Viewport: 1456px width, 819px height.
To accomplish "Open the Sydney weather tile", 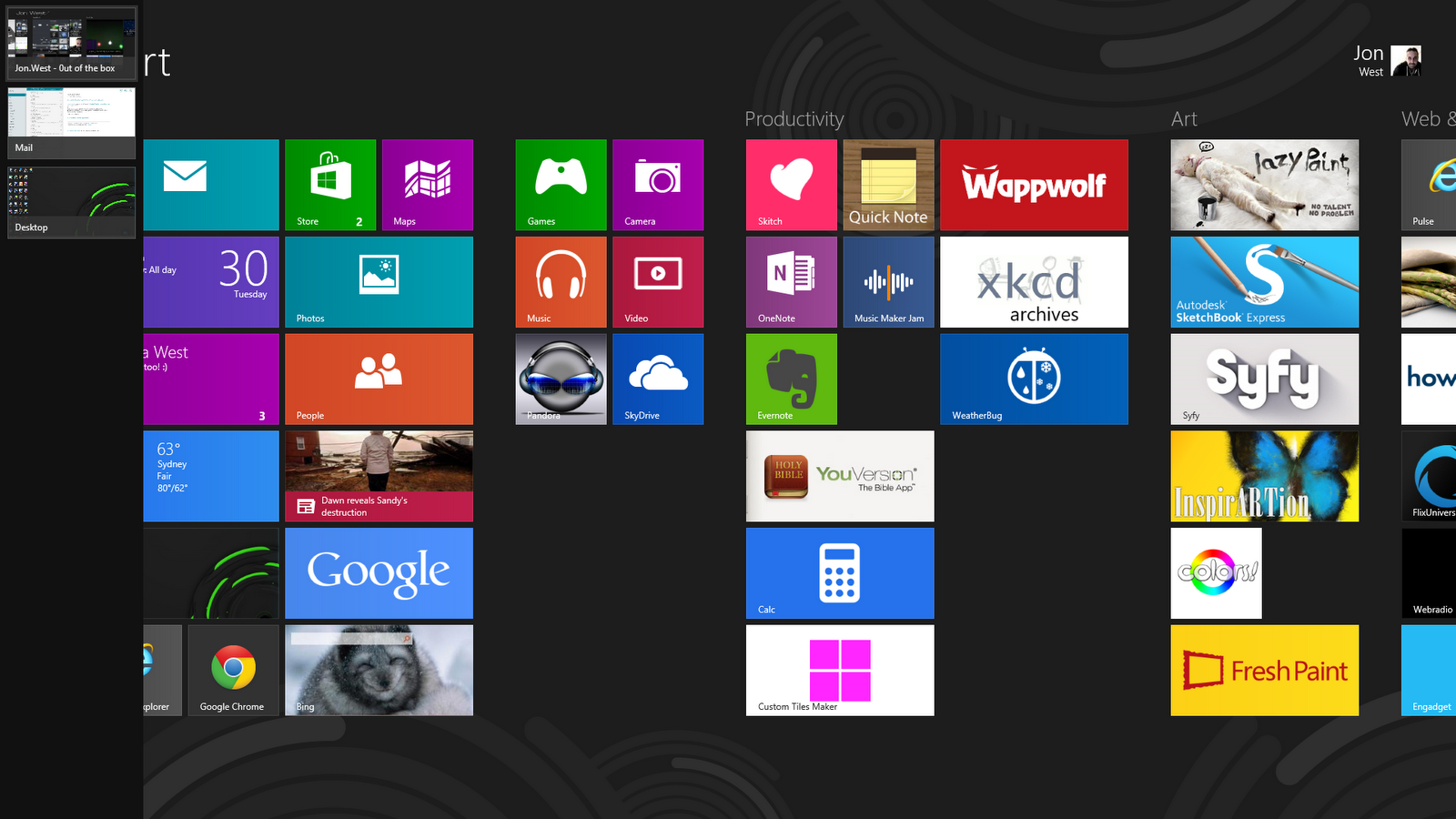I will pos(211,476).
